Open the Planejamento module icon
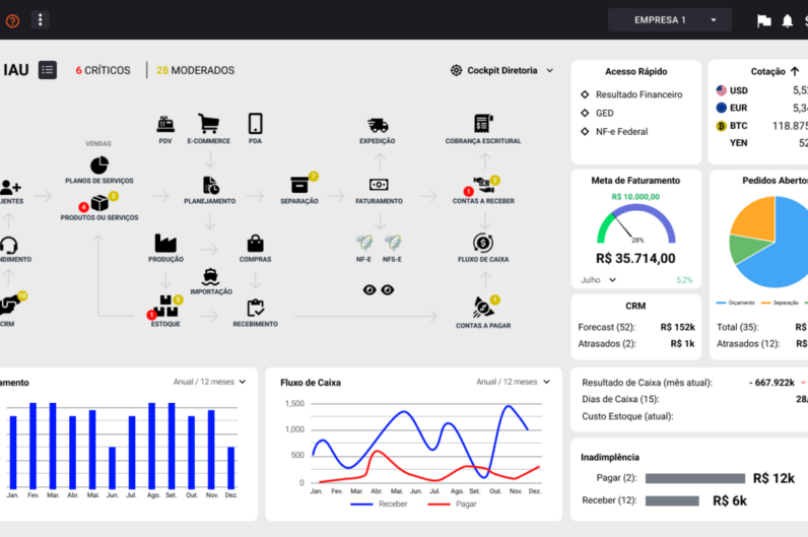The image size is (808, 537). 210,186
